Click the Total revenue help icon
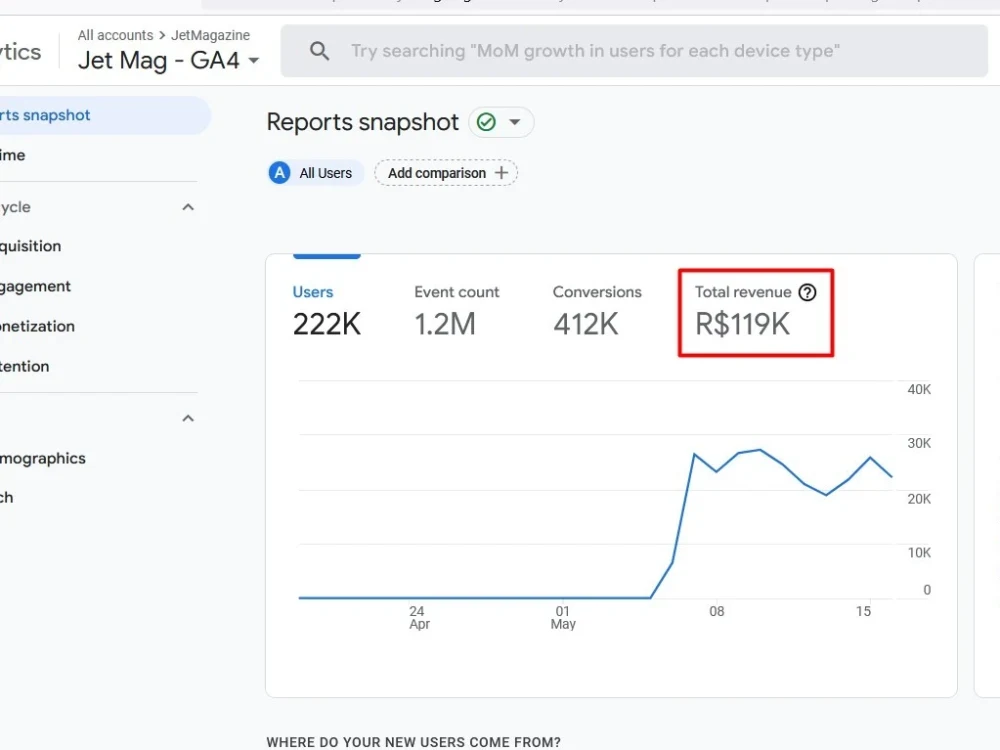Image resolution: width=1000 pixels, height=750 pixels. [x=807, y=292]
